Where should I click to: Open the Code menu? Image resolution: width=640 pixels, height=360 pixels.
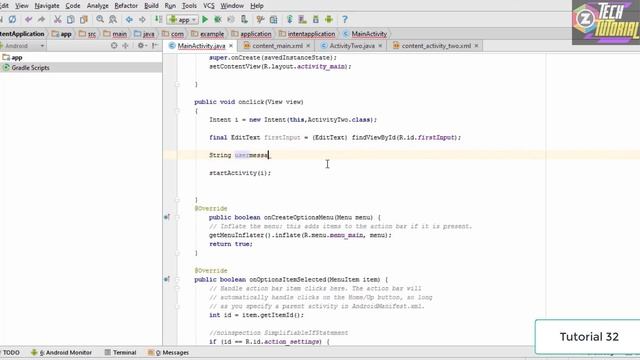click(73, 6)
